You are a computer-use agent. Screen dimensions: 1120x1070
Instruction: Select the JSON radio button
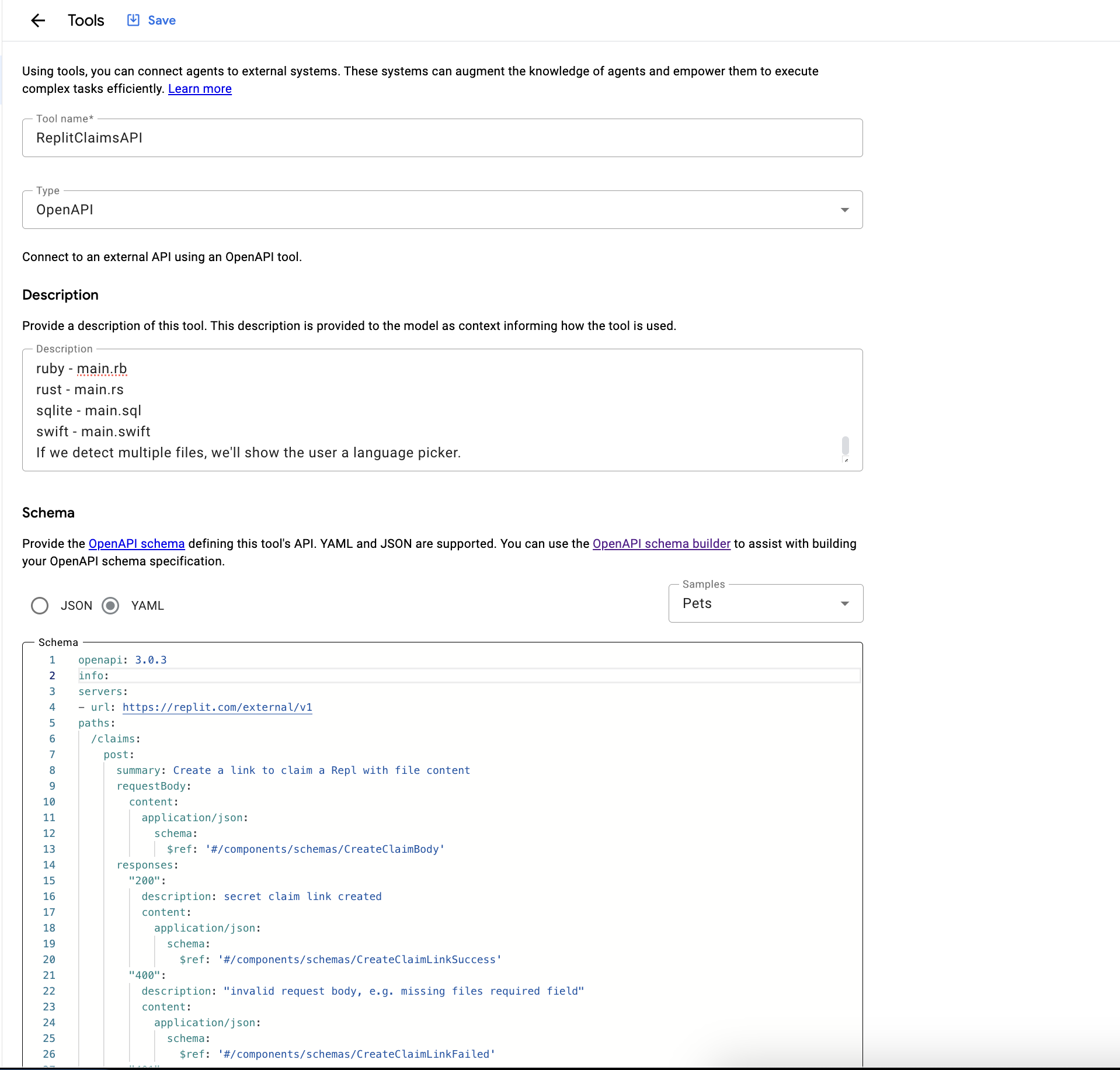click(x=40, y=606)
